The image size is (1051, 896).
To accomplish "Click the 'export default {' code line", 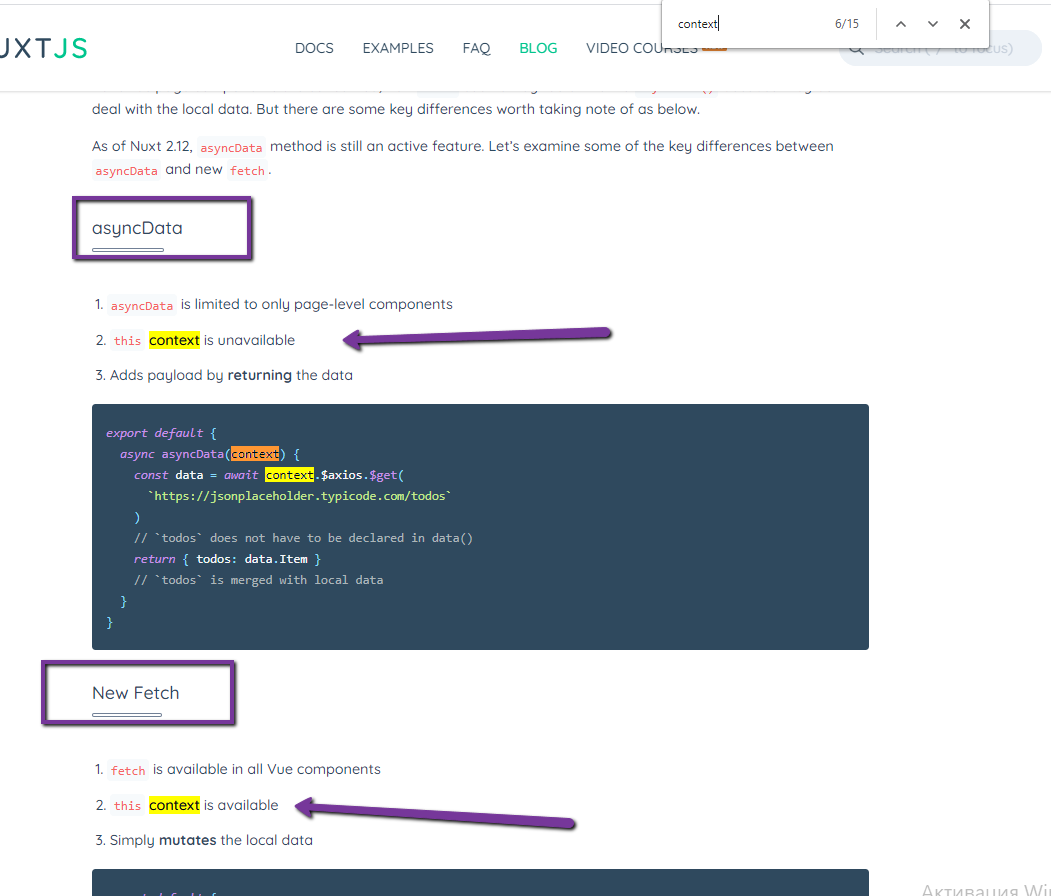I will coord(161,433).
